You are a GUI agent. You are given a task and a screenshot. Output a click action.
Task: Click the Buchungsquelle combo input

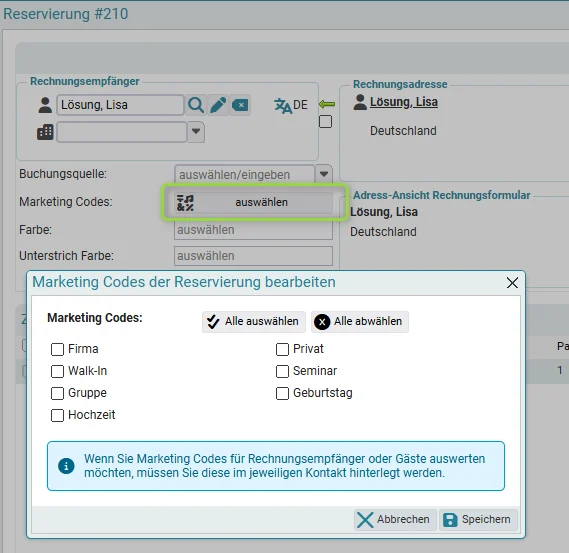click(x=245, y=175)
